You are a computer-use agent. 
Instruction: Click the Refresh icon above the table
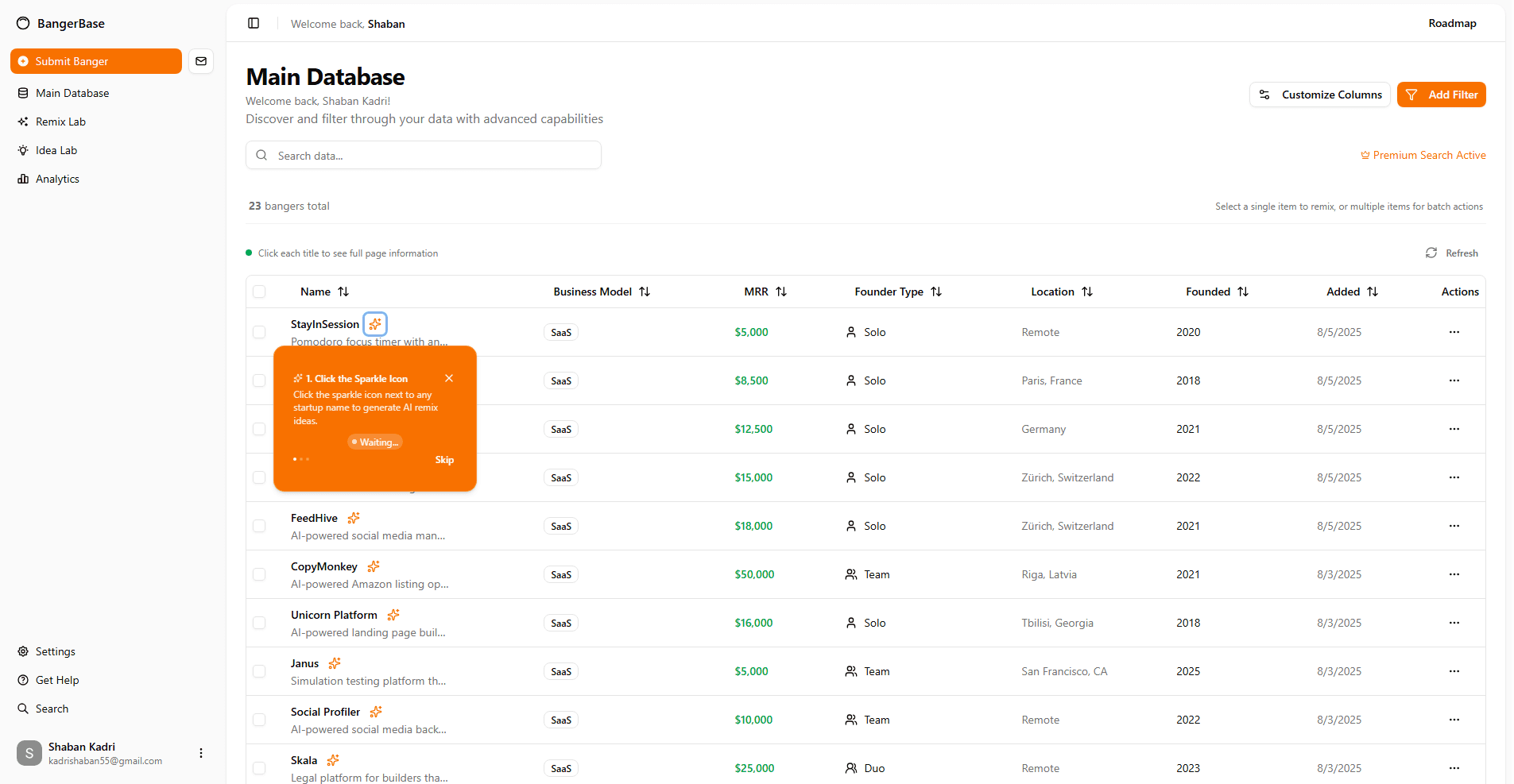pyautogui.click(x=1431, y=253)
